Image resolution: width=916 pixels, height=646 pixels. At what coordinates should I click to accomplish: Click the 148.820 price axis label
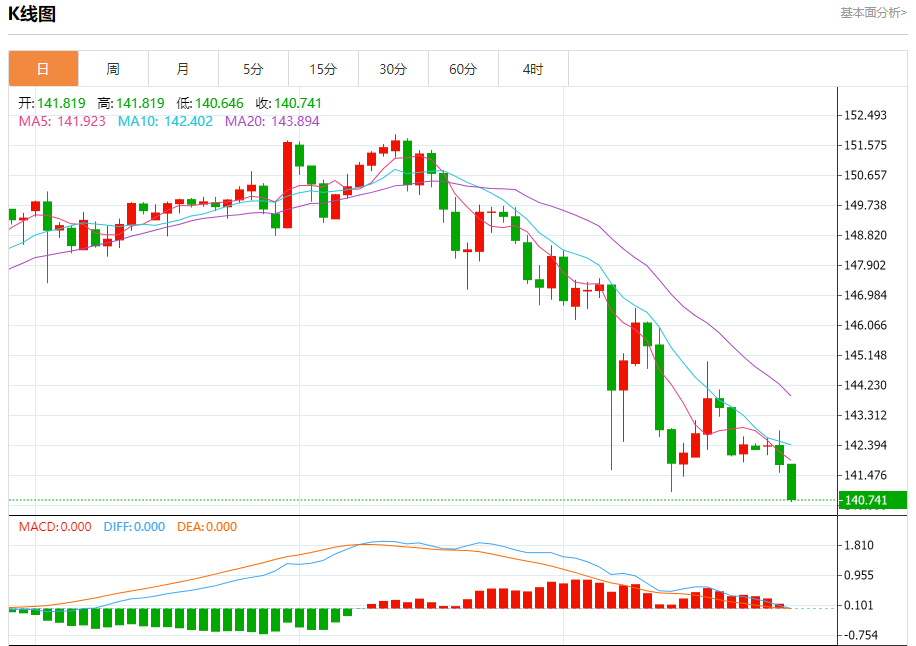tap(866, 235)
